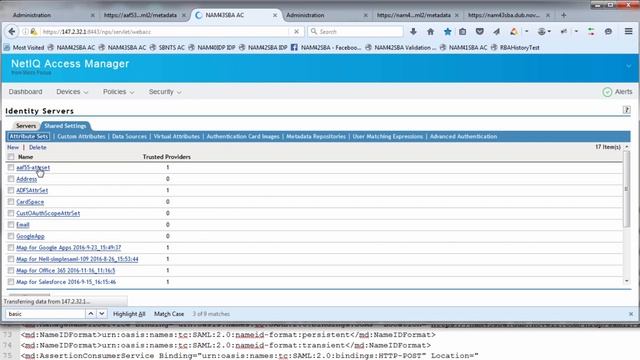Viewport: 640px width, 360px height.
Task: Jump to the previous find match arrow
Action: point(91,313)
